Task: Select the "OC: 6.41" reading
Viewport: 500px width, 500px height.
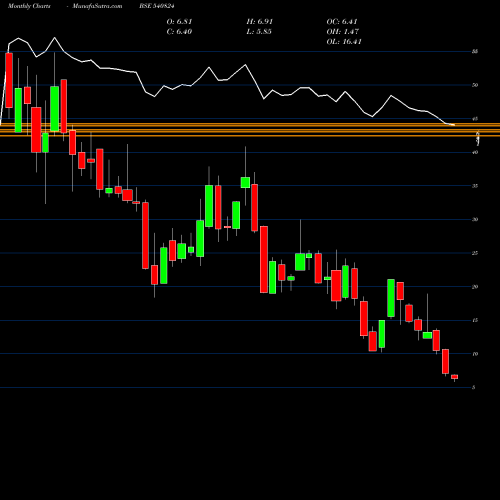Action: coord(342,22)
